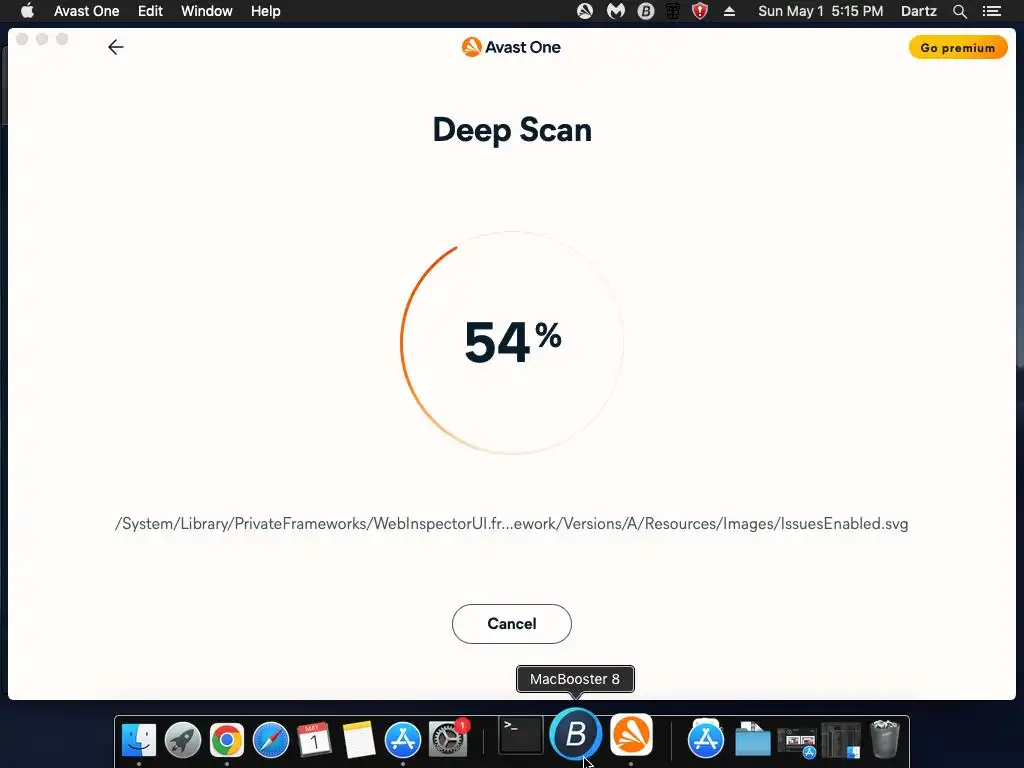Click the scanned file path text
Image resolution: width=1024 pixels, height=768 pixels.
(x=511, y=524)
